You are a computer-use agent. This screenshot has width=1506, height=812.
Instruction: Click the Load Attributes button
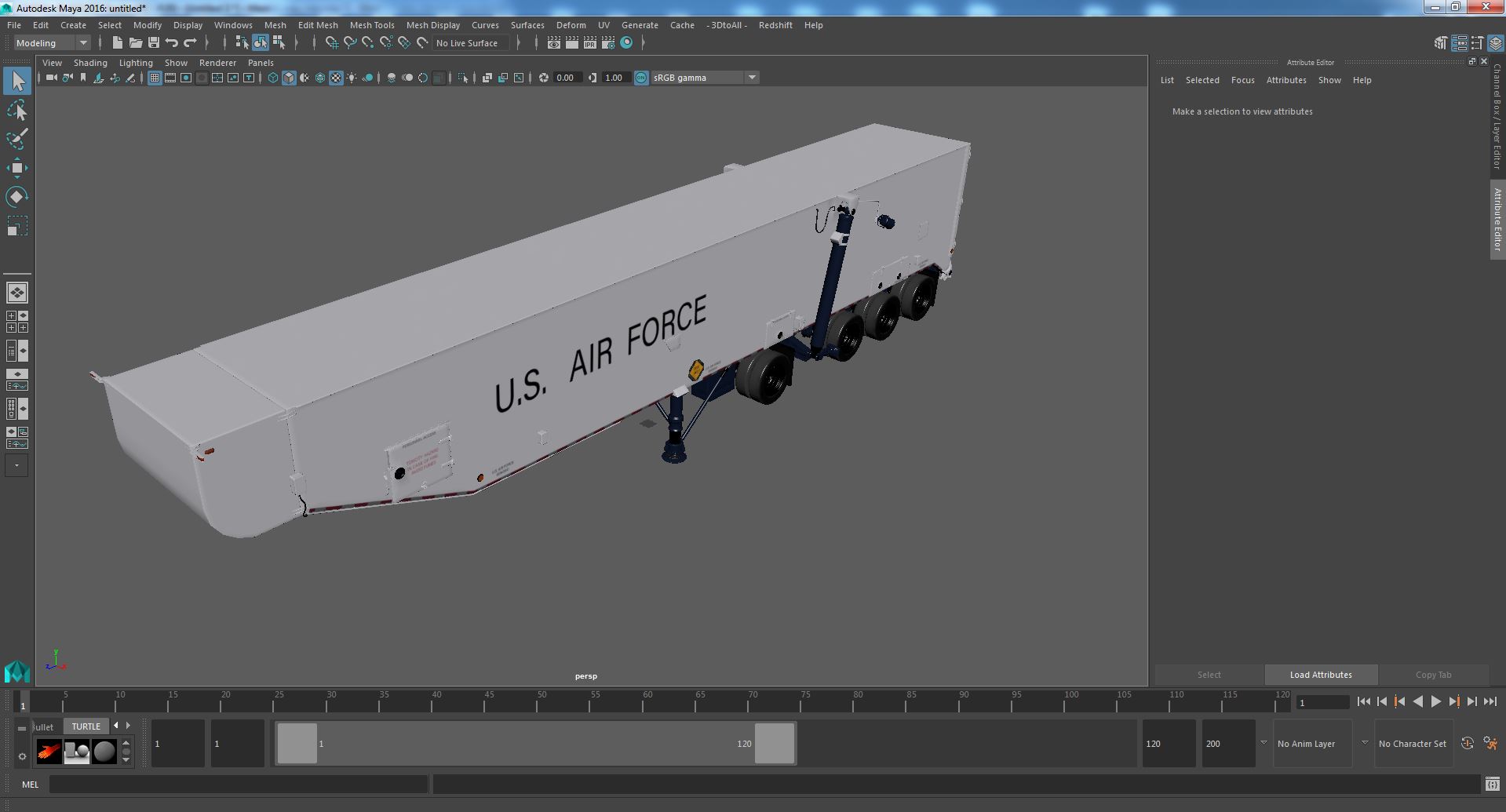click(1321, 675)
